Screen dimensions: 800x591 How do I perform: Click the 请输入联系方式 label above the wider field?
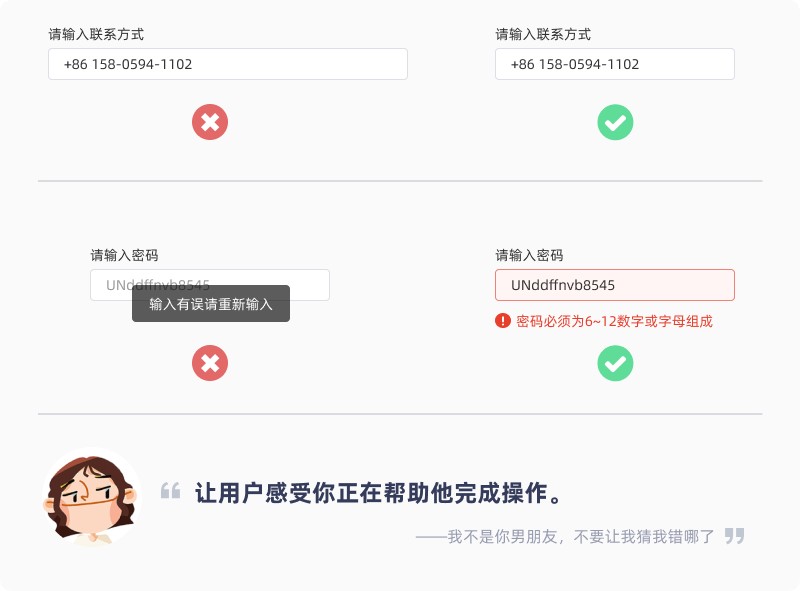(96, 34)
